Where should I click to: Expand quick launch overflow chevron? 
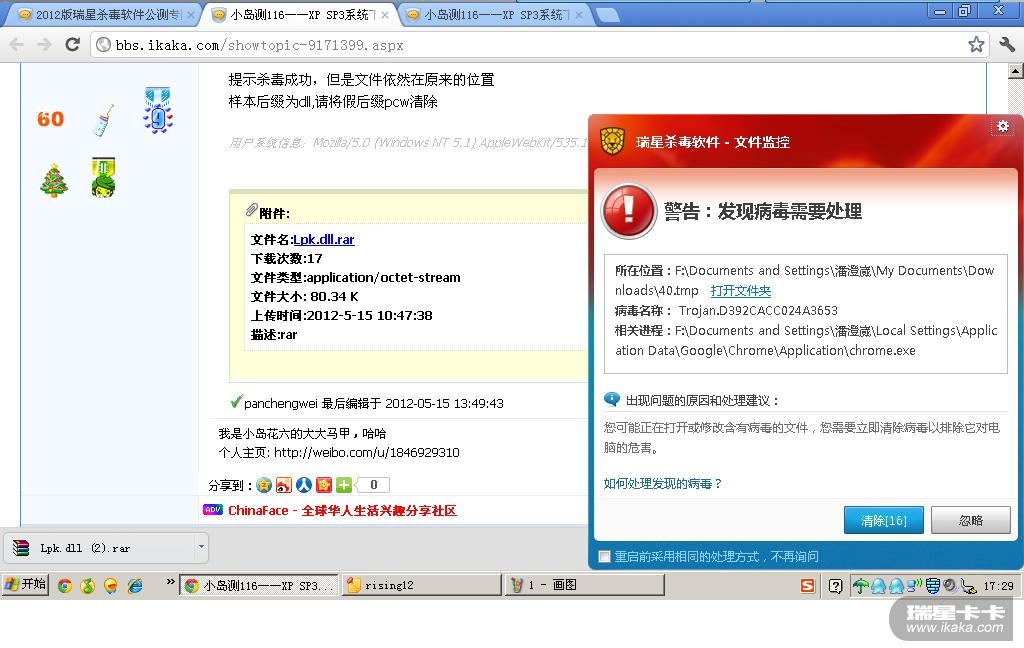pos(170,581)
